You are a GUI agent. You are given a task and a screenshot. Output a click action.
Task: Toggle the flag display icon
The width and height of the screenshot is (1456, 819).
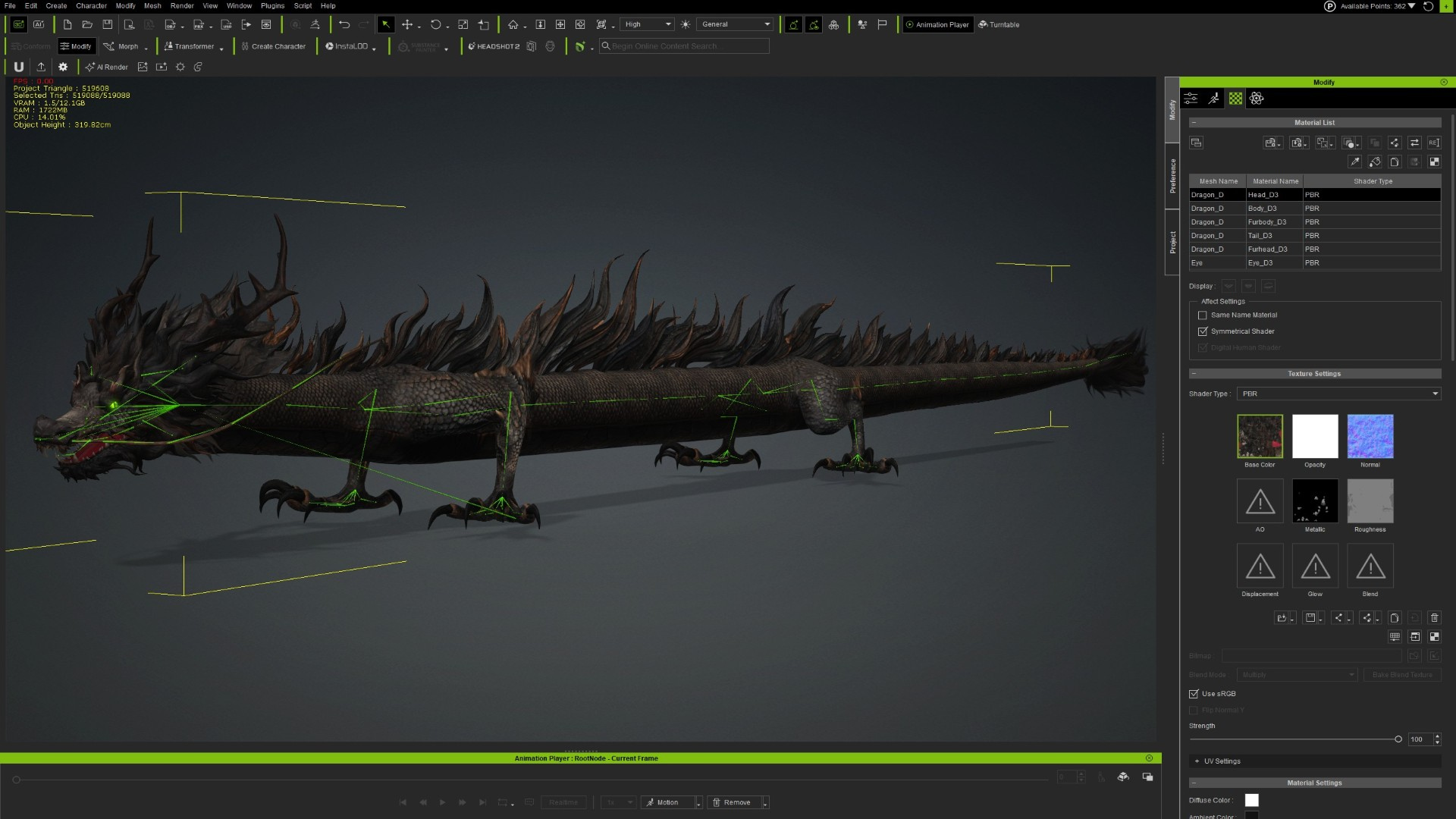pyautogui.click(x=882, y=24)
